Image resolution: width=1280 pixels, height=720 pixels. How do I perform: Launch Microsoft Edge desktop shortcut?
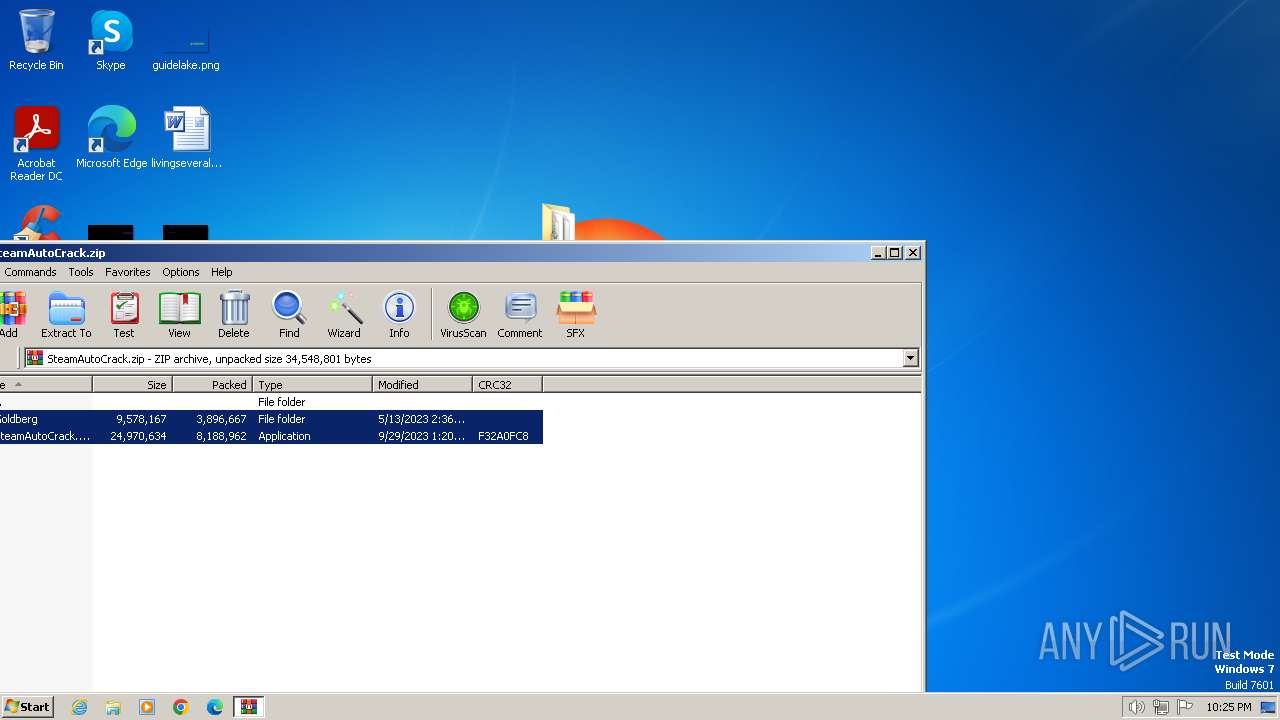111,138
